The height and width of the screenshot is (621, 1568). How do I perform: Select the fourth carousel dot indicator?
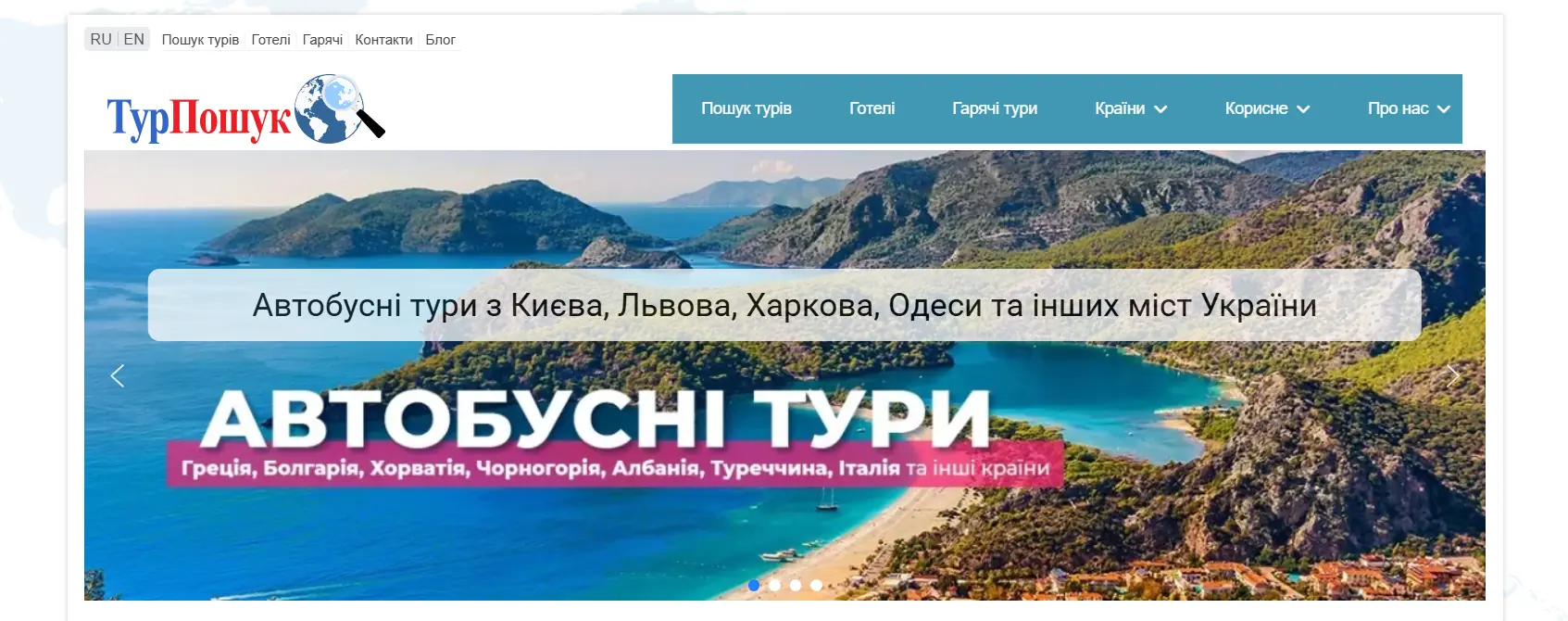(x=816, y=585)
